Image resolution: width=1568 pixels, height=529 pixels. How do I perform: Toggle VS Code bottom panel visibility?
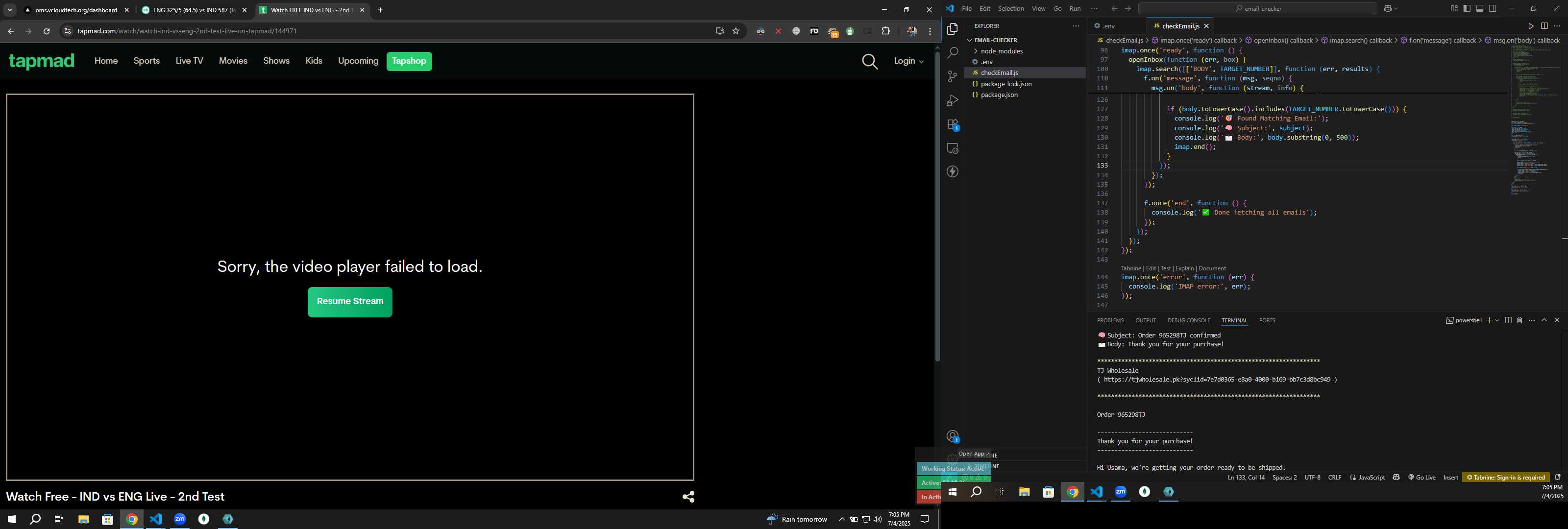click(x=1480, y=8)
